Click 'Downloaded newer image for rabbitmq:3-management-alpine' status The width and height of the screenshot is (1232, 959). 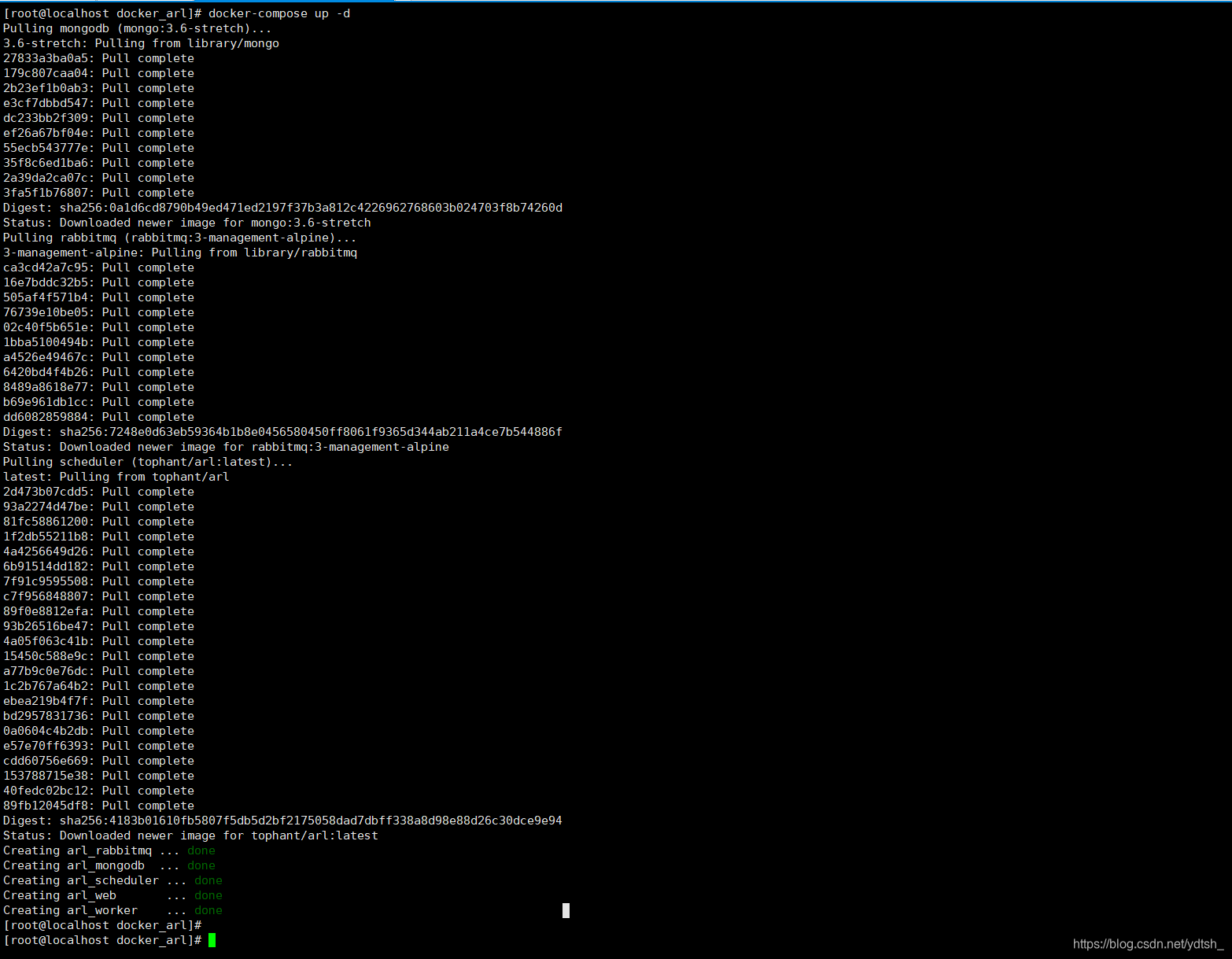254,447
